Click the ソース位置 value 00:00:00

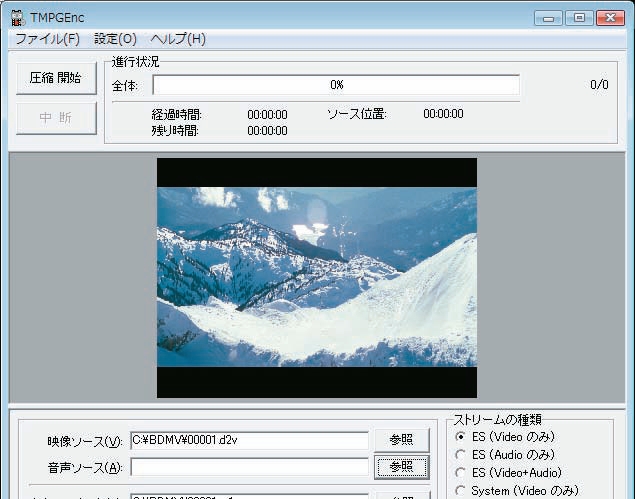(443, 114)
